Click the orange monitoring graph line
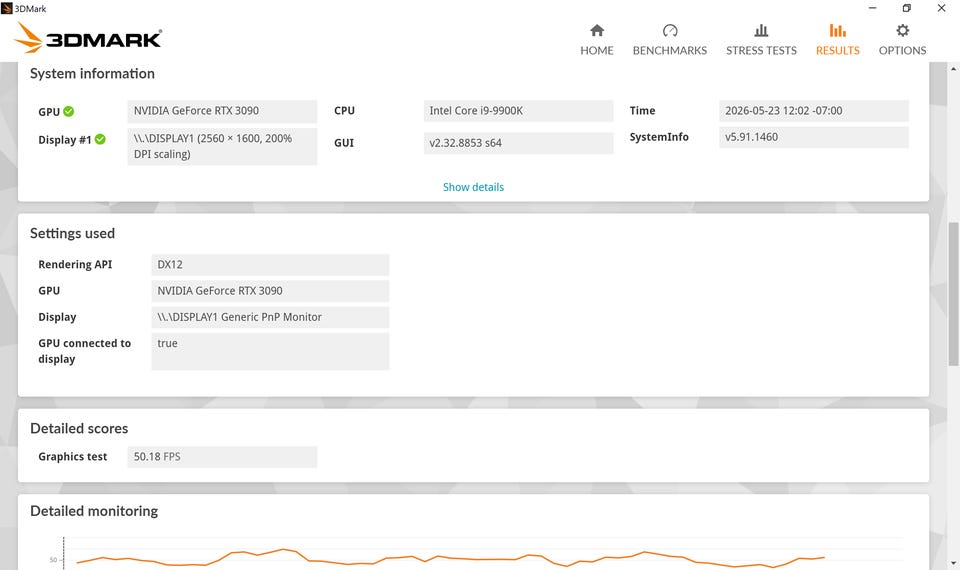The image size is (960, 570). [x=450, y=558]
